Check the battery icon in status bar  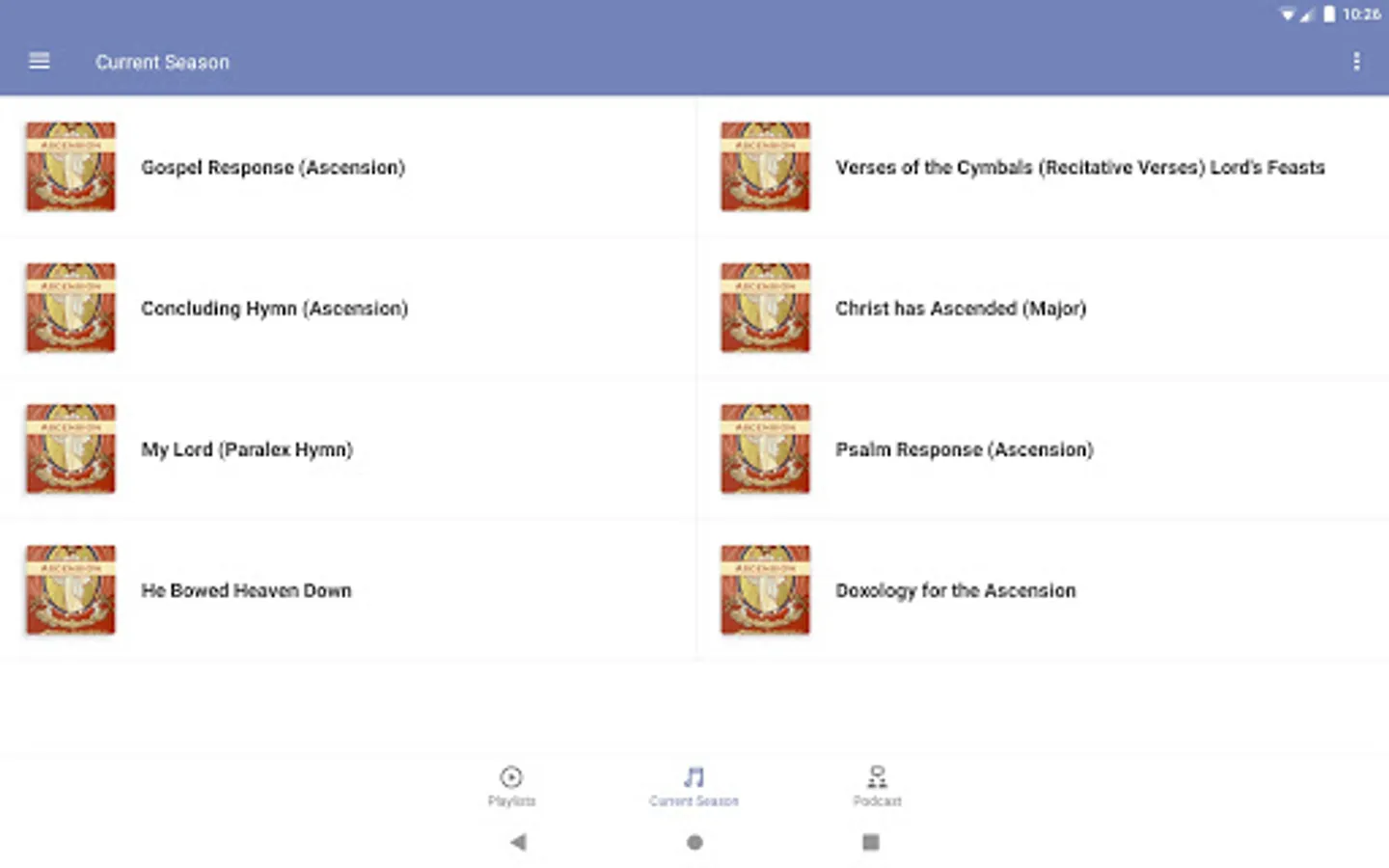click(1329, 14)
